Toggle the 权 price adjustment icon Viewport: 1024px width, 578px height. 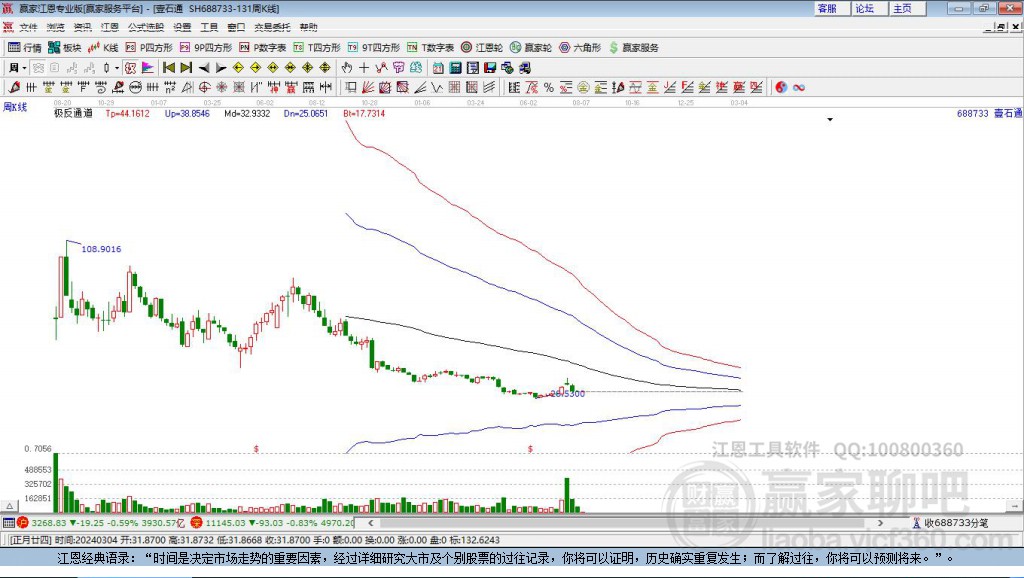(x=131, y=67)
